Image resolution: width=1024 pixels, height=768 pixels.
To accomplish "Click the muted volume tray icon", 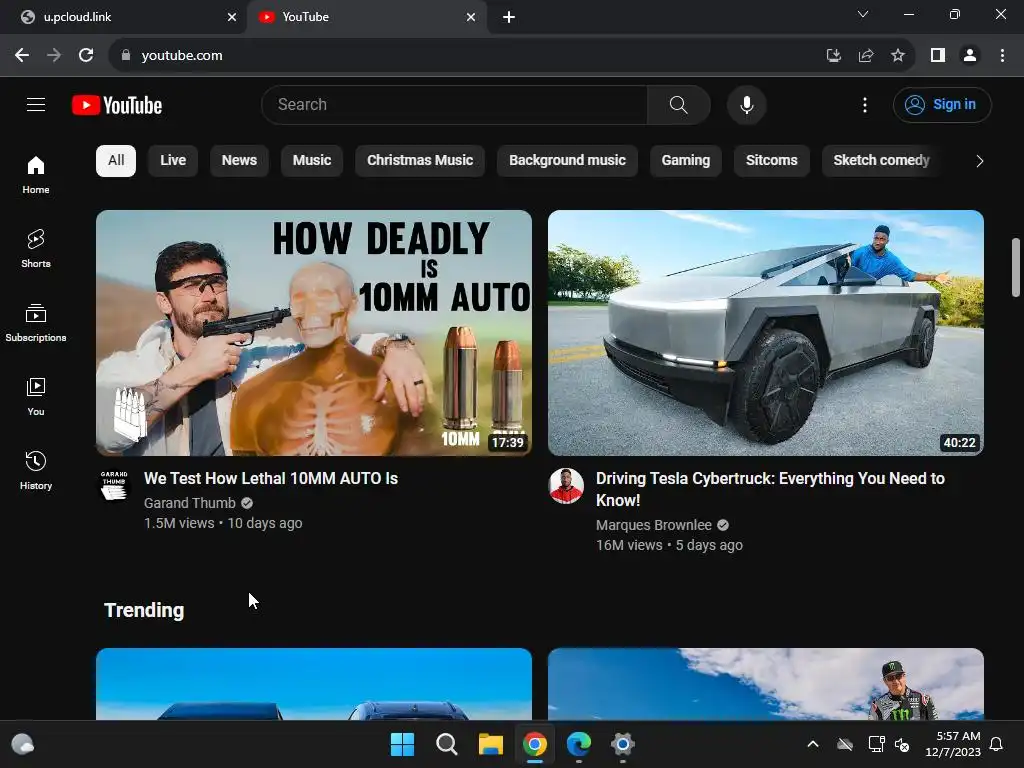I will point(903,744).
